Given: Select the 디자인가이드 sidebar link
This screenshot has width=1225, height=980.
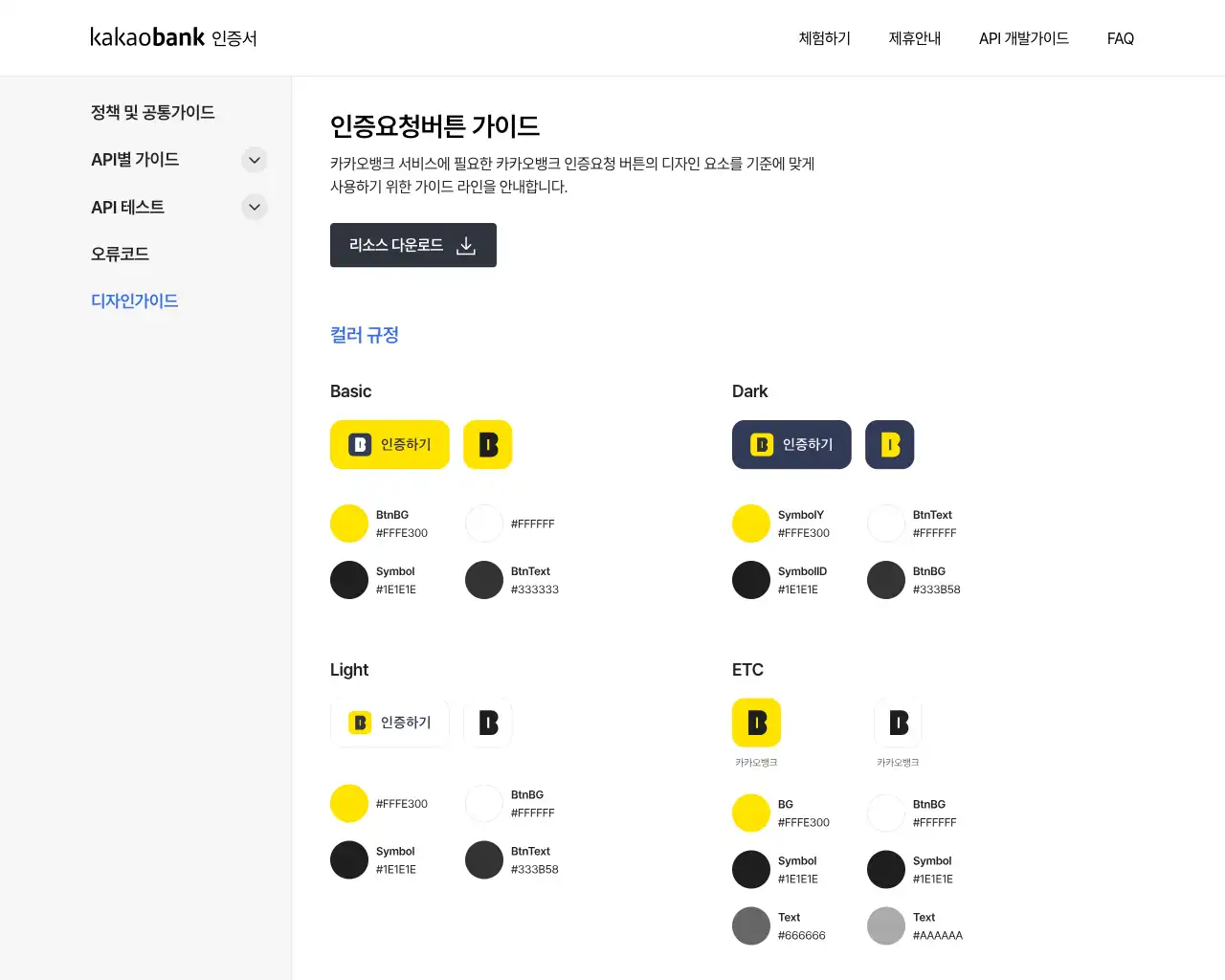Looking at the screenshot, I should point(135,301).
